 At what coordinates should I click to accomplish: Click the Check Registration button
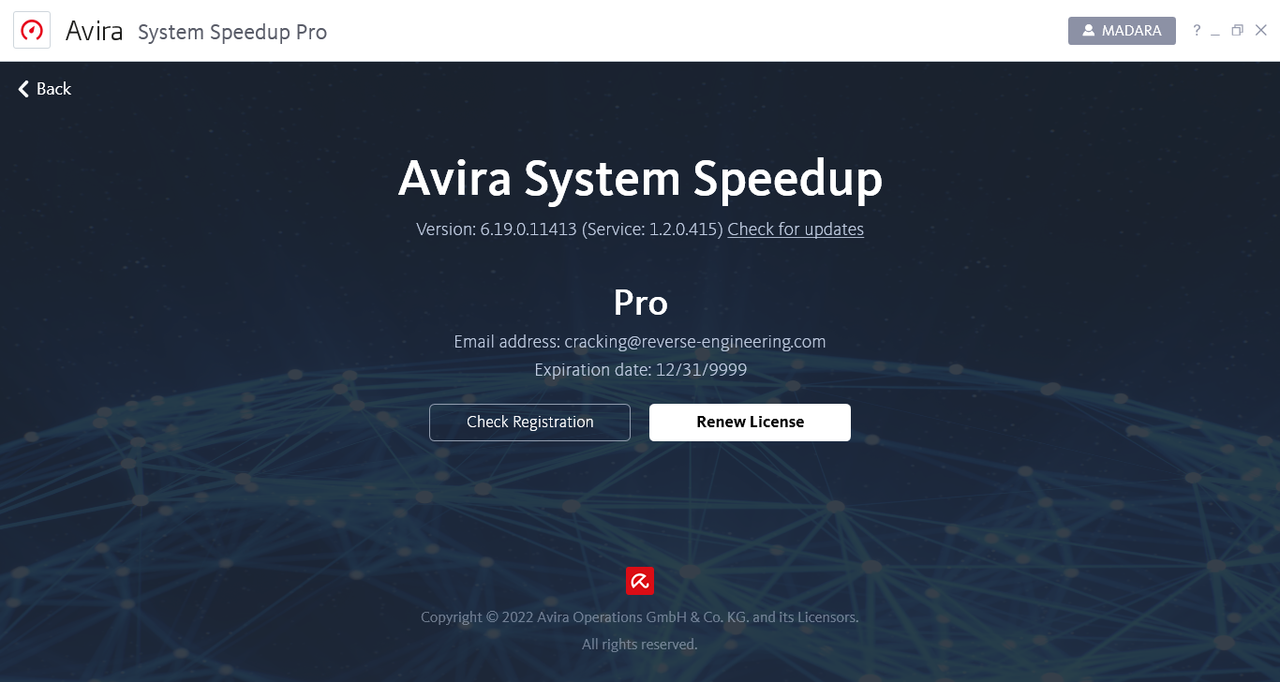point(530,422)
